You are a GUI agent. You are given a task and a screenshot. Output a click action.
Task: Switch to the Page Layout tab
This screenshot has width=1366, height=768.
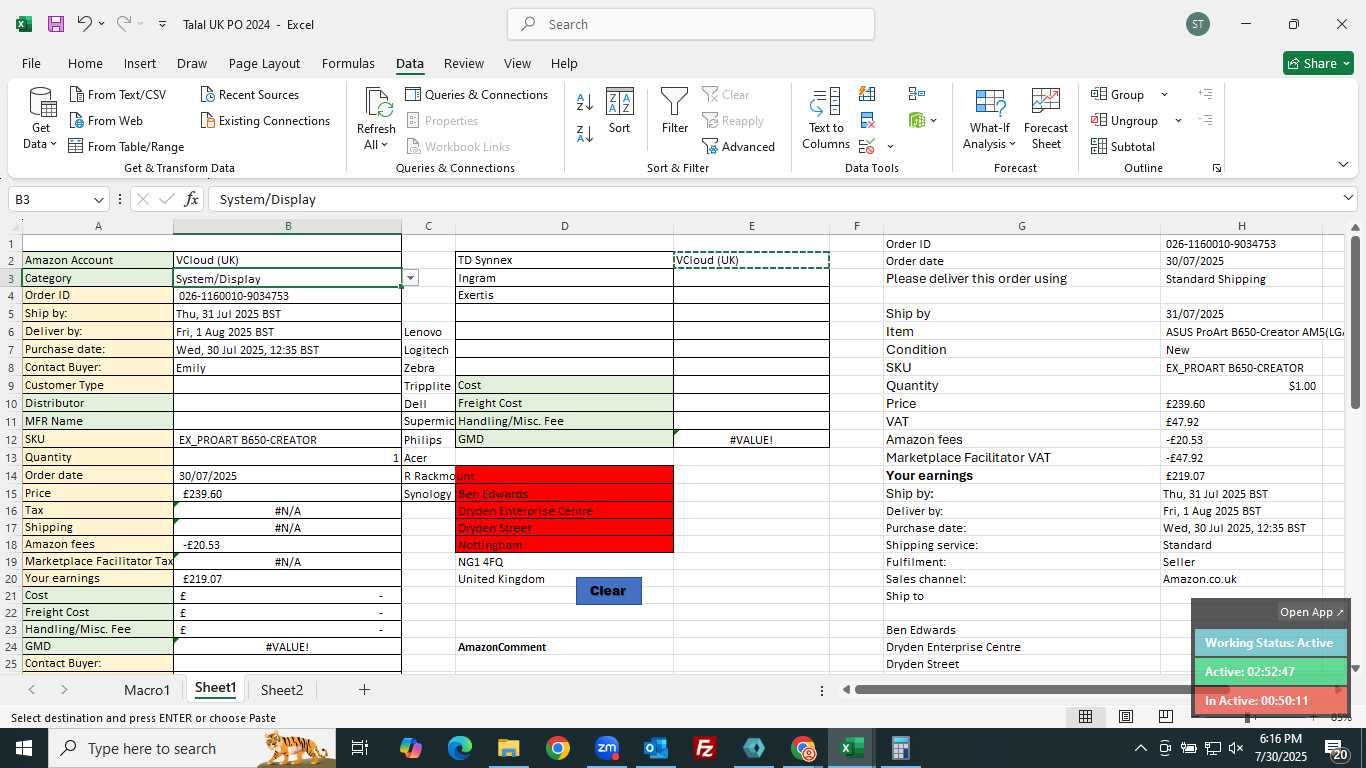click(264, 63)
